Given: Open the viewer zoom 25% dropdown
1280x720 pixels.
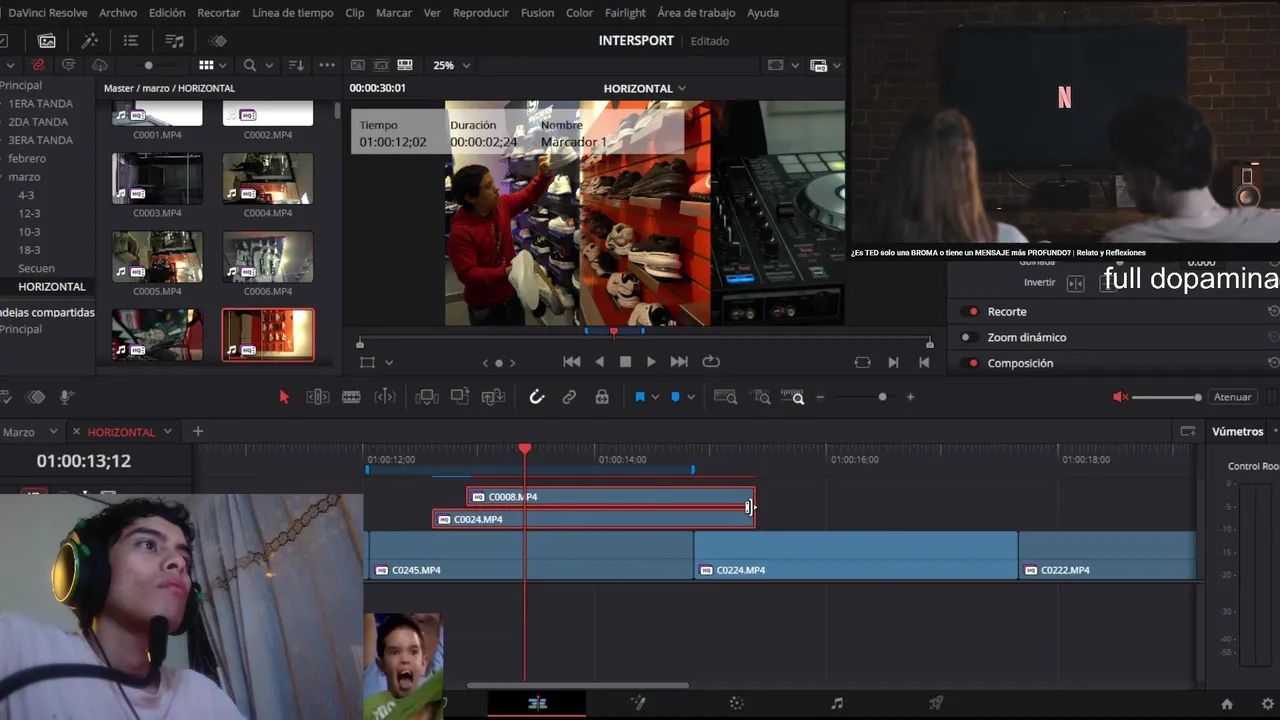Looking at the screenshot, I should tap(452, 65).
